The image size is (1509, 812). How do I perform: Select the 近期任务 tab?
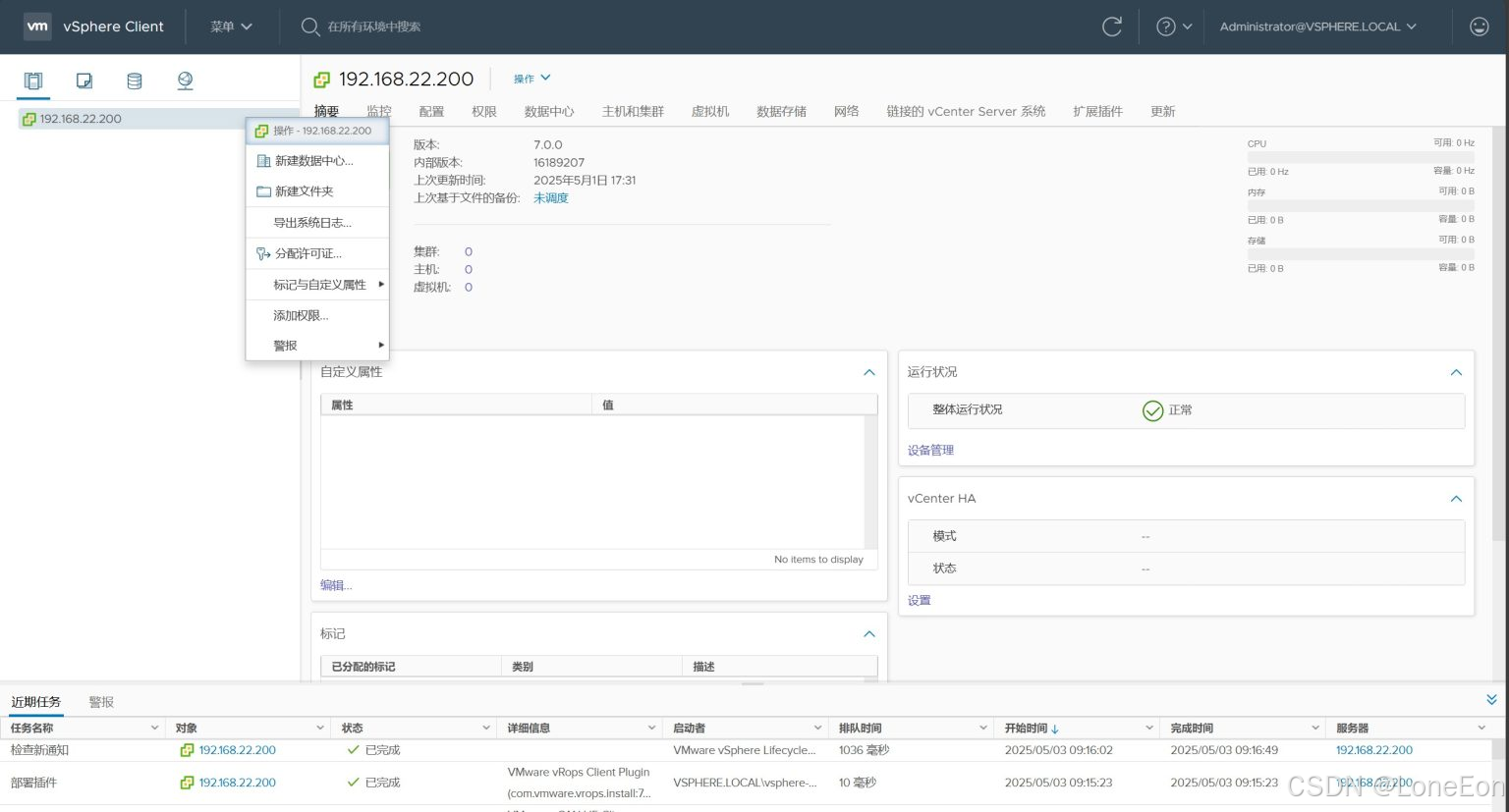tap(35, 702)
